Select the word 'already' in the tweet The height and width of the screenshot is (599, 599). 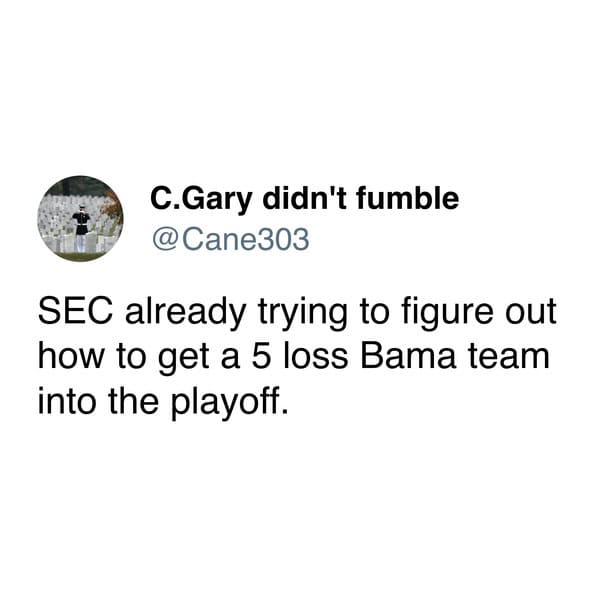(x=185, y=312)
